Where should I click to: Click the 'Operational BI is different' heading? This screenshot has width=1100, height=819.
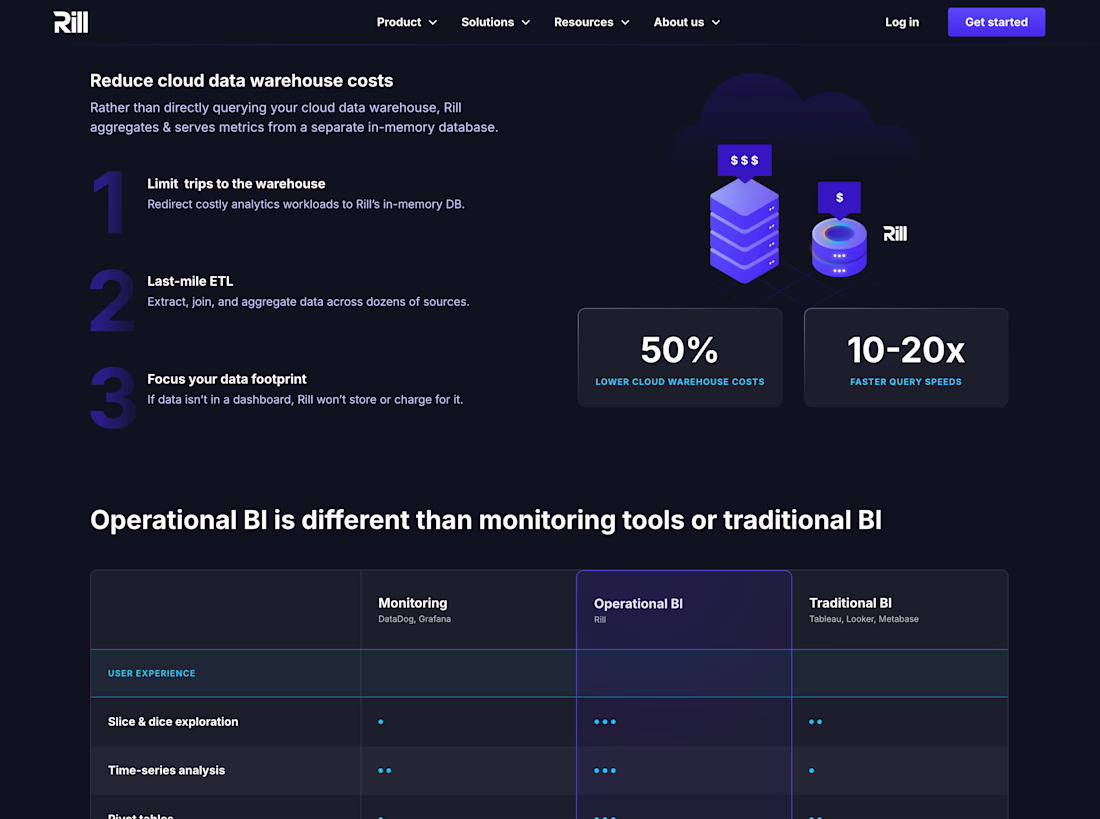(485, 520)
